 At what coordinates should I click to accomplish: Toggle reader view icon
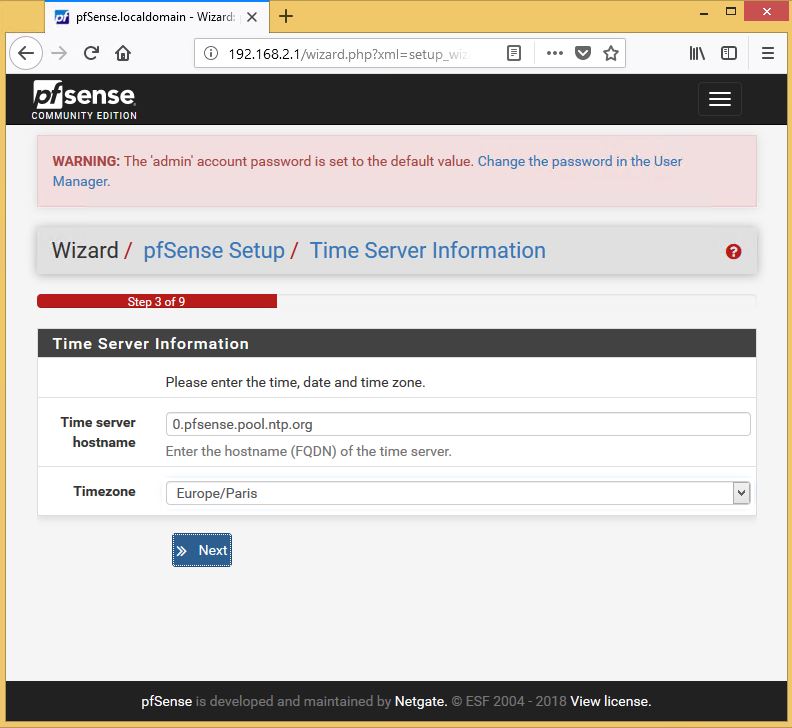(x=514, y=53)
